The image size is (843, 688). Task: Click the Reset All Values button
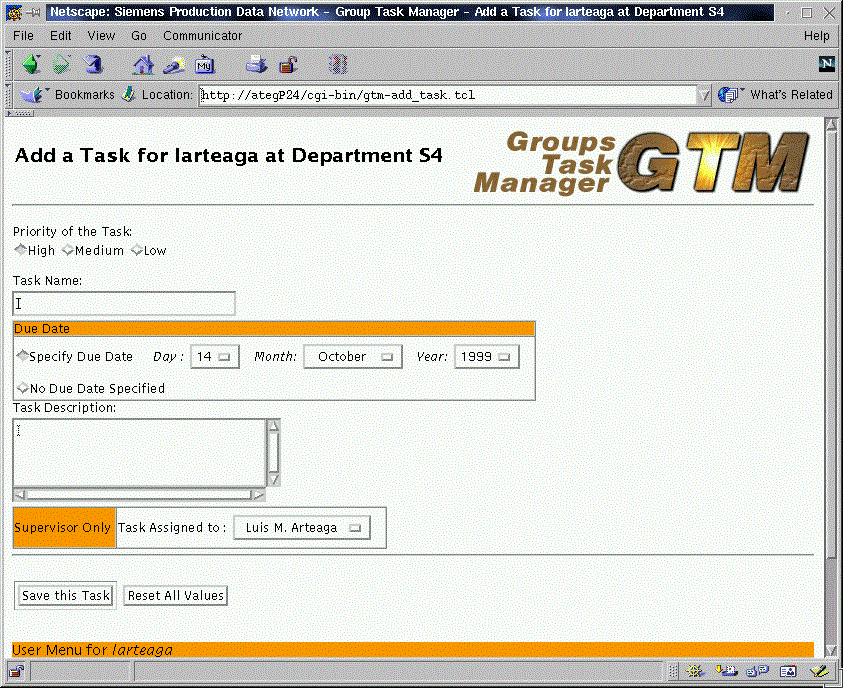(x=175, y=596)
